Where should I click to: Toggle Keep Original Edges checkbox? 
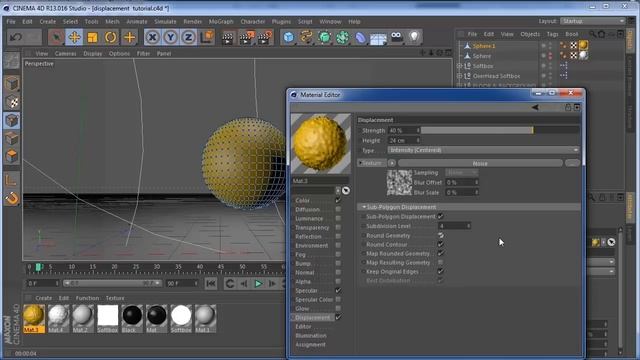(440, 271)
